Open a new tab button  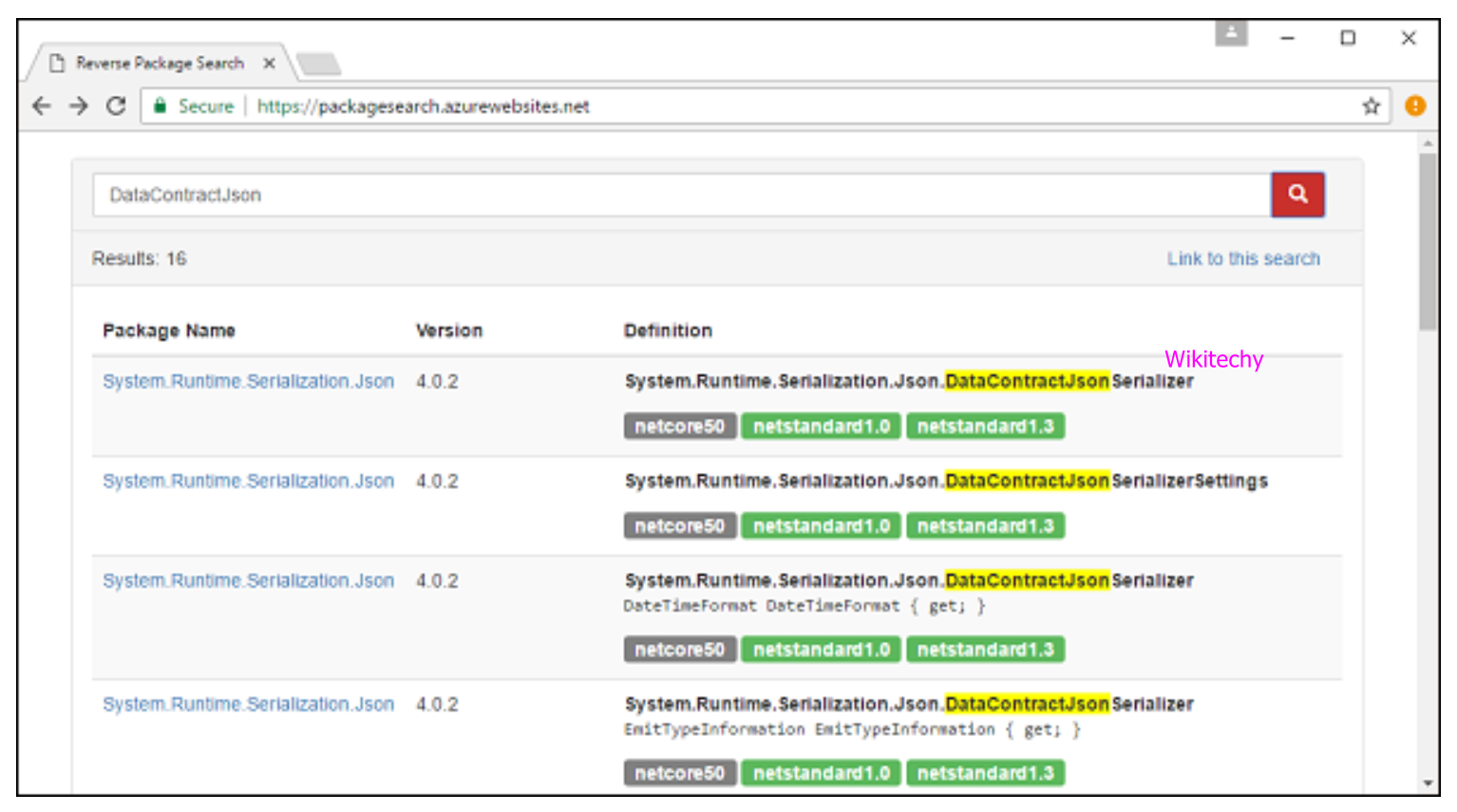click(319, 64)
